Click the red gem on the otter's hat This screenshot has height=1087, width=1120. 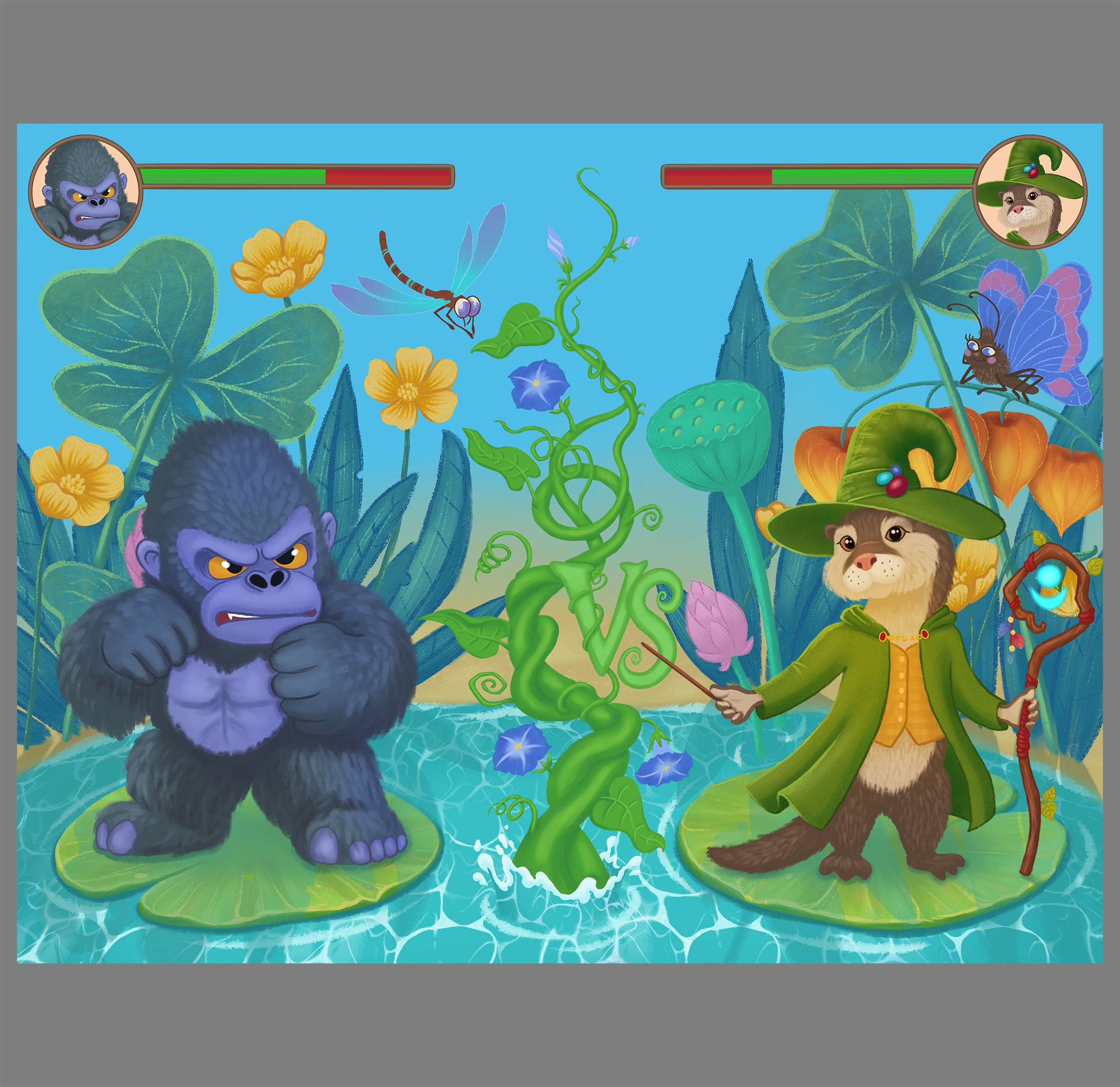(x=896, y=486)
